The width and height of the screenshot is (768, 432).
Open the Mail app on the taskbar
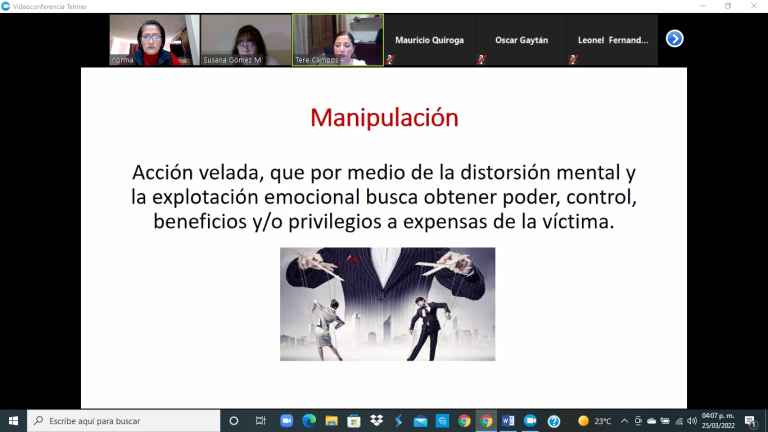420,421
